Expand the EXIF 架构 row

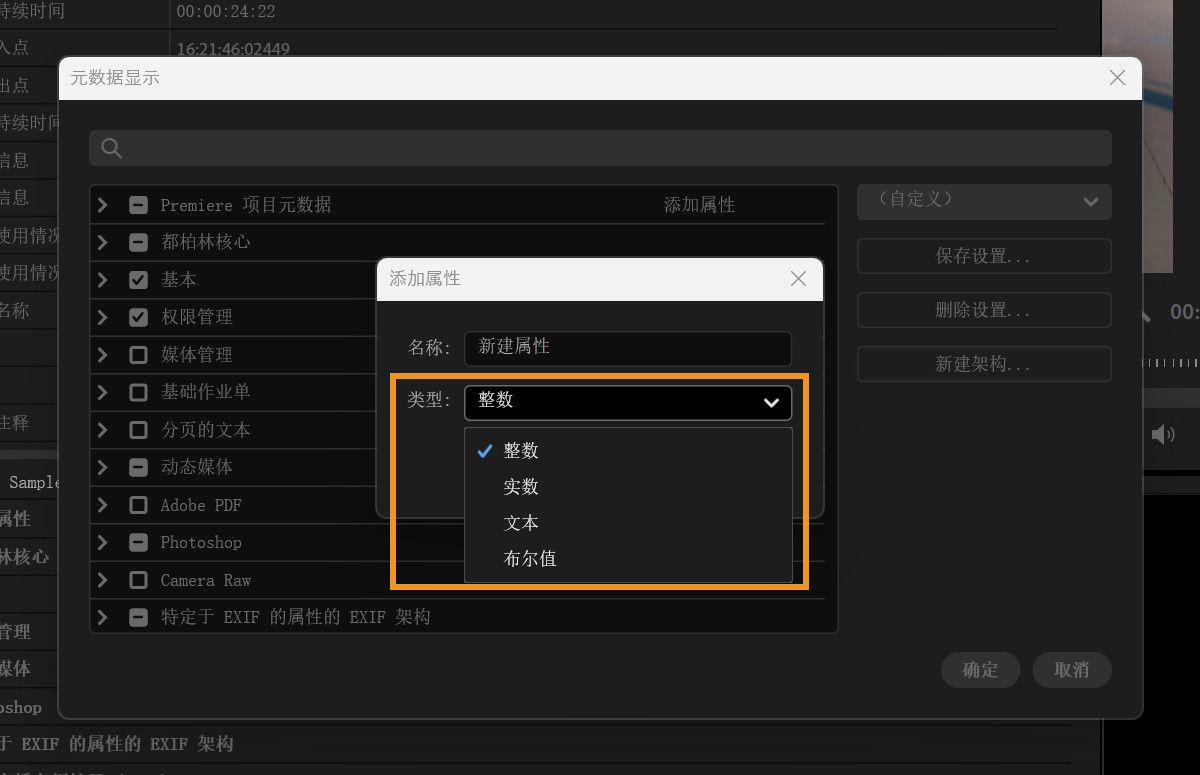103,617
